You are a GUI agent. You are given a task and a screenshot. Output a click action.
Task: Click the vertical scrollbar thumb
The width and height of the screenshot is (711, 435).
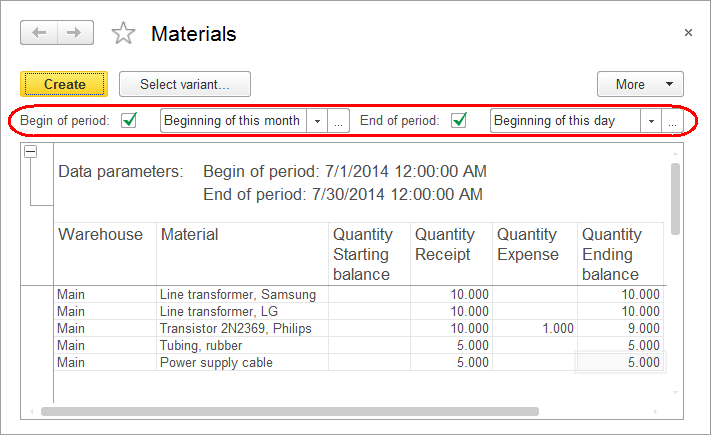[x=675, y=199]
